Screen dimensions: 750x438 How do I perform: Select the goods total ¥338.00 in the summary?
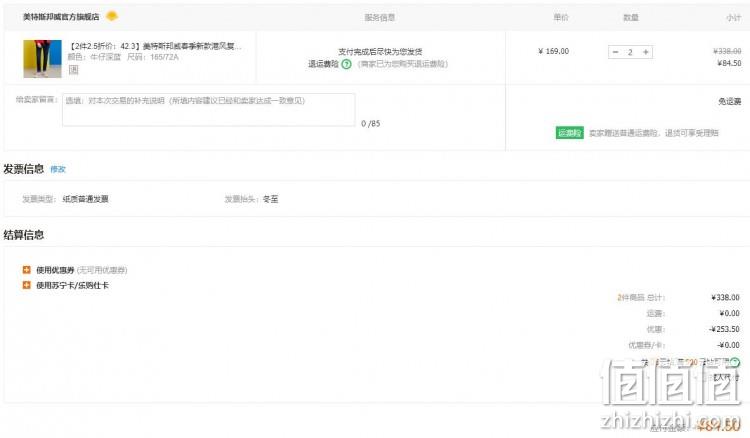tap(725, 297)
